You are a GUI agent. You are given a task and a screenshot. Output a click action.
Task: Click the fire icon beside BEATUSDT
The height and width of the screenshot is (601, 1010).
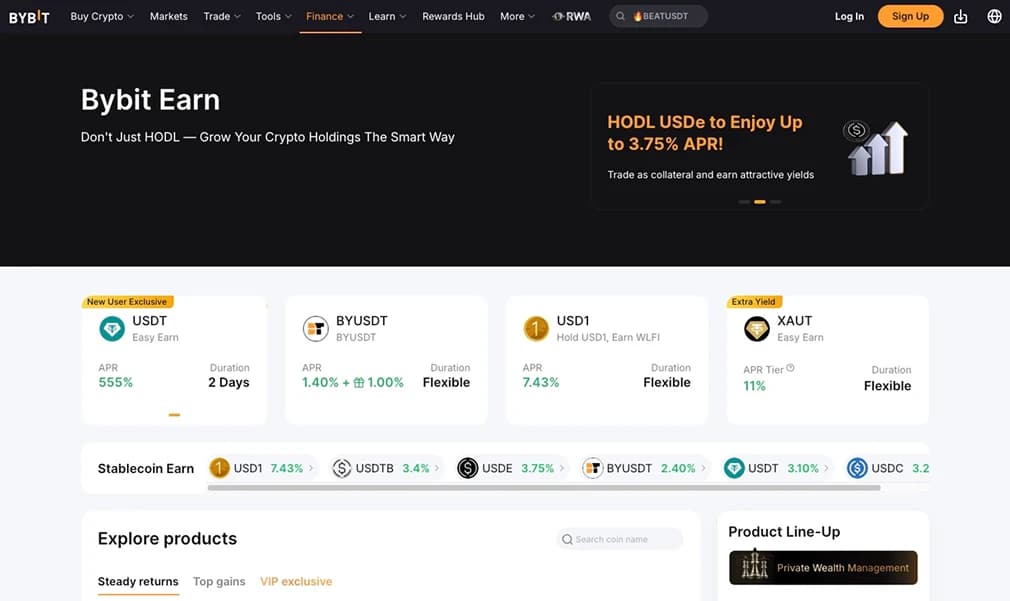(638, 16)
